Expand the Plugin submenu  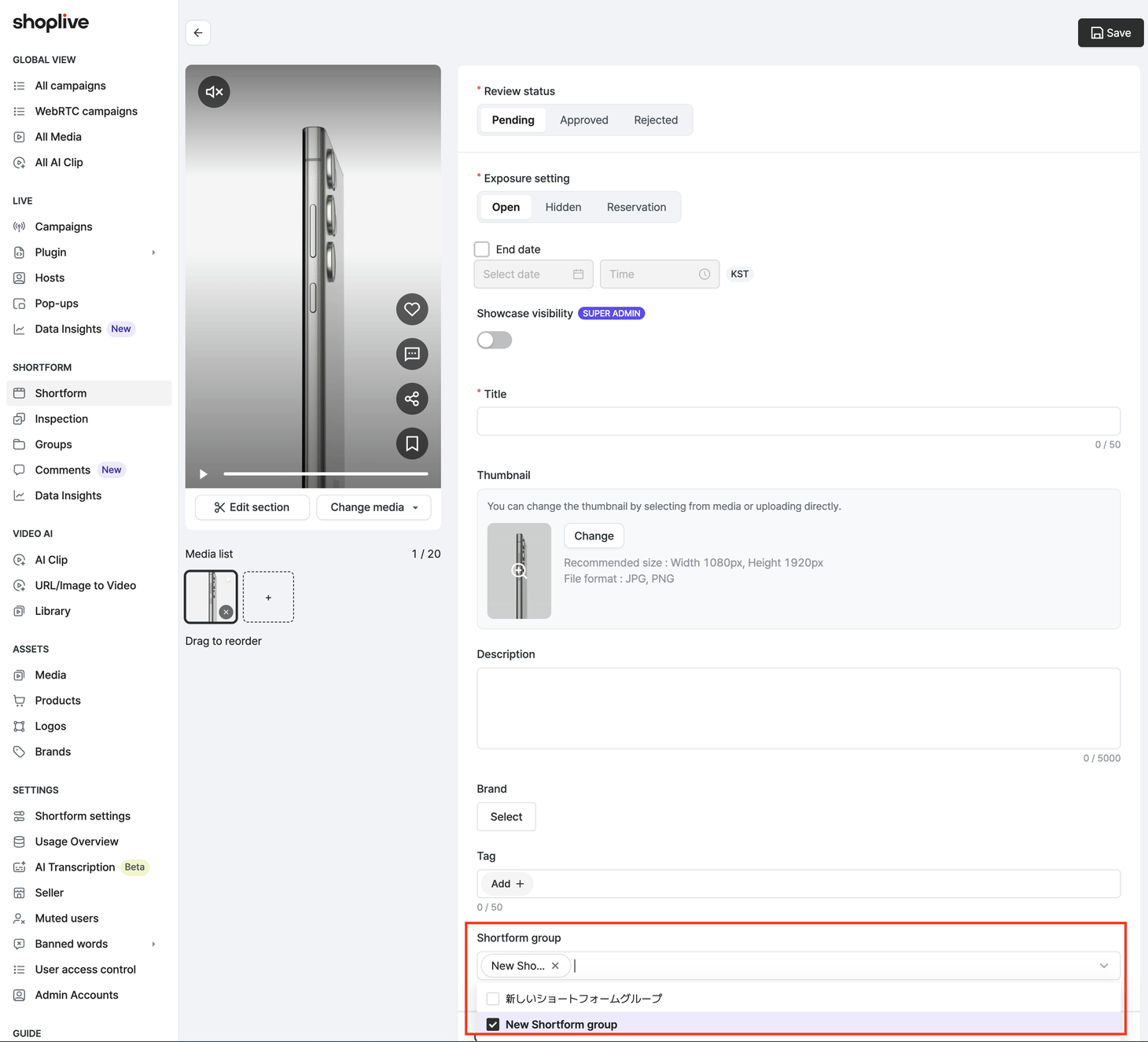coord(153,252)
